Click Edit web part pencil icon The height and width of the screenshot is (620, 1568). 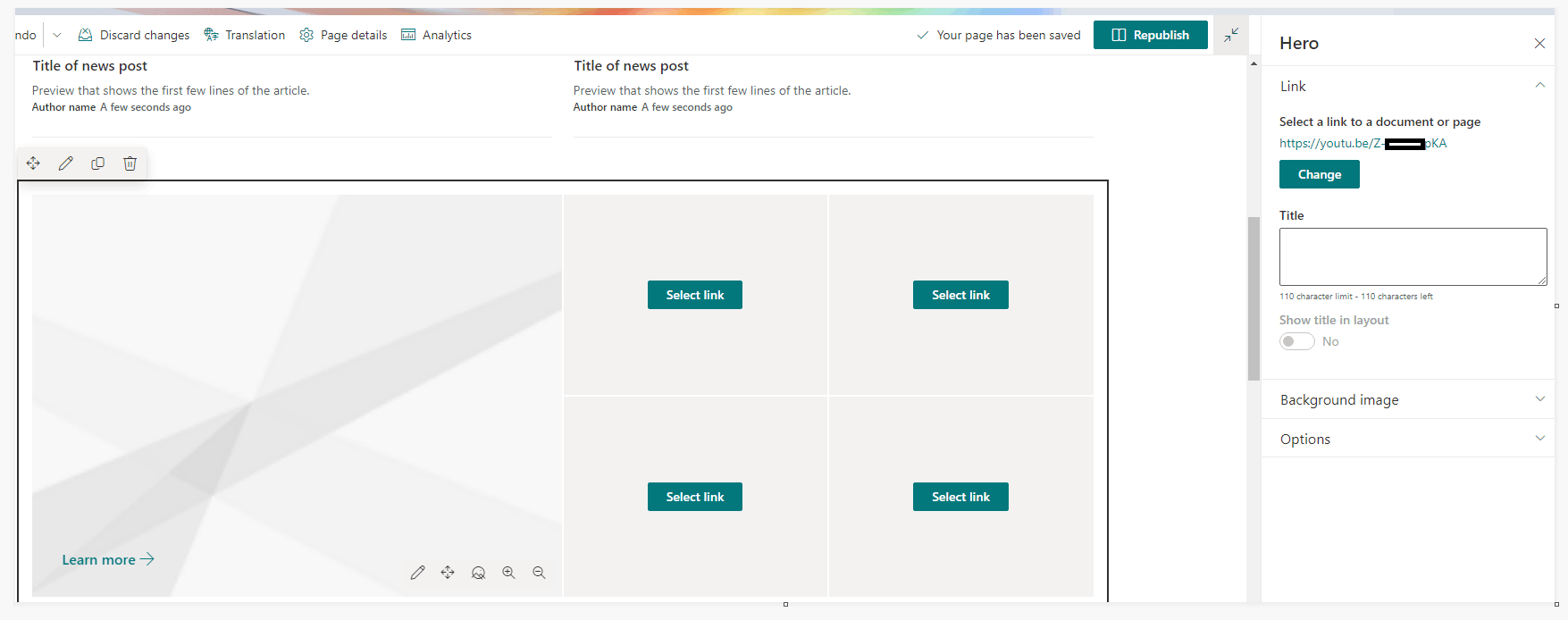click(65, 163)
